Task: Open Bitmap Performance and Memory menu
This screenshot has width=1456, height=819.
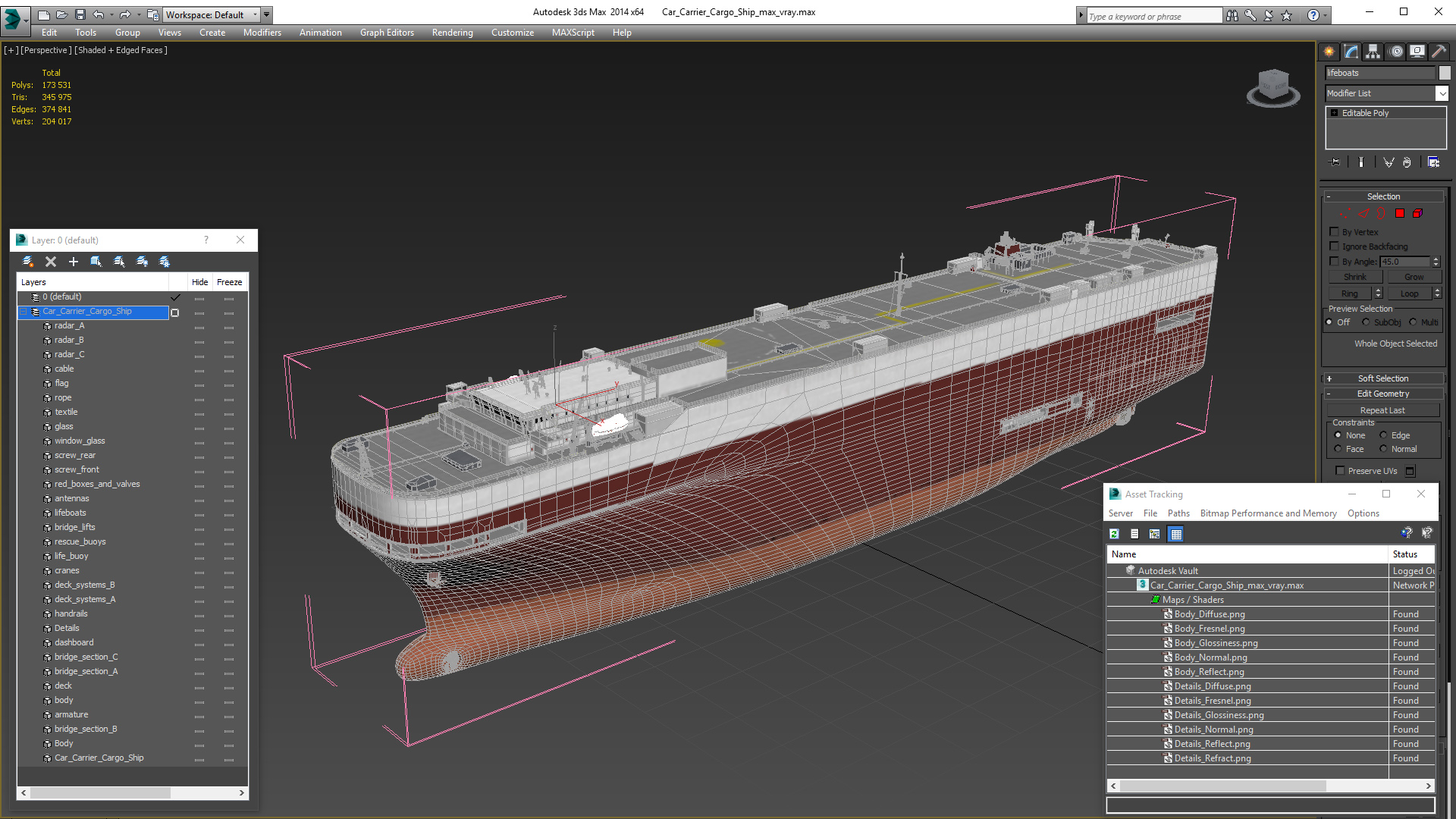Action: point(1268,513)
